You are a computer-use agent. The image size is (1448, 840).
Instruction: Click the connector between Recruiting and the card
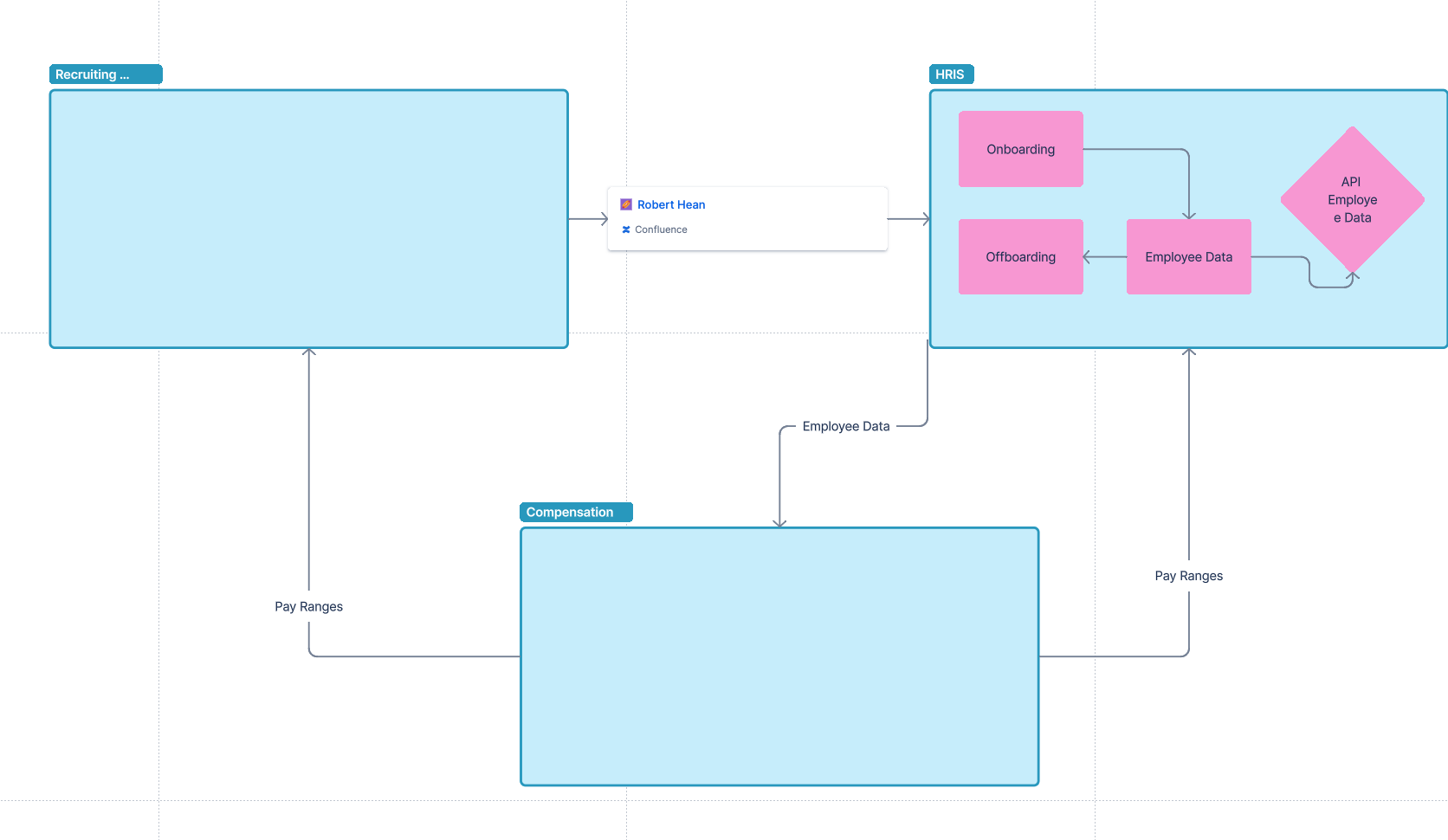pos(587,218)
